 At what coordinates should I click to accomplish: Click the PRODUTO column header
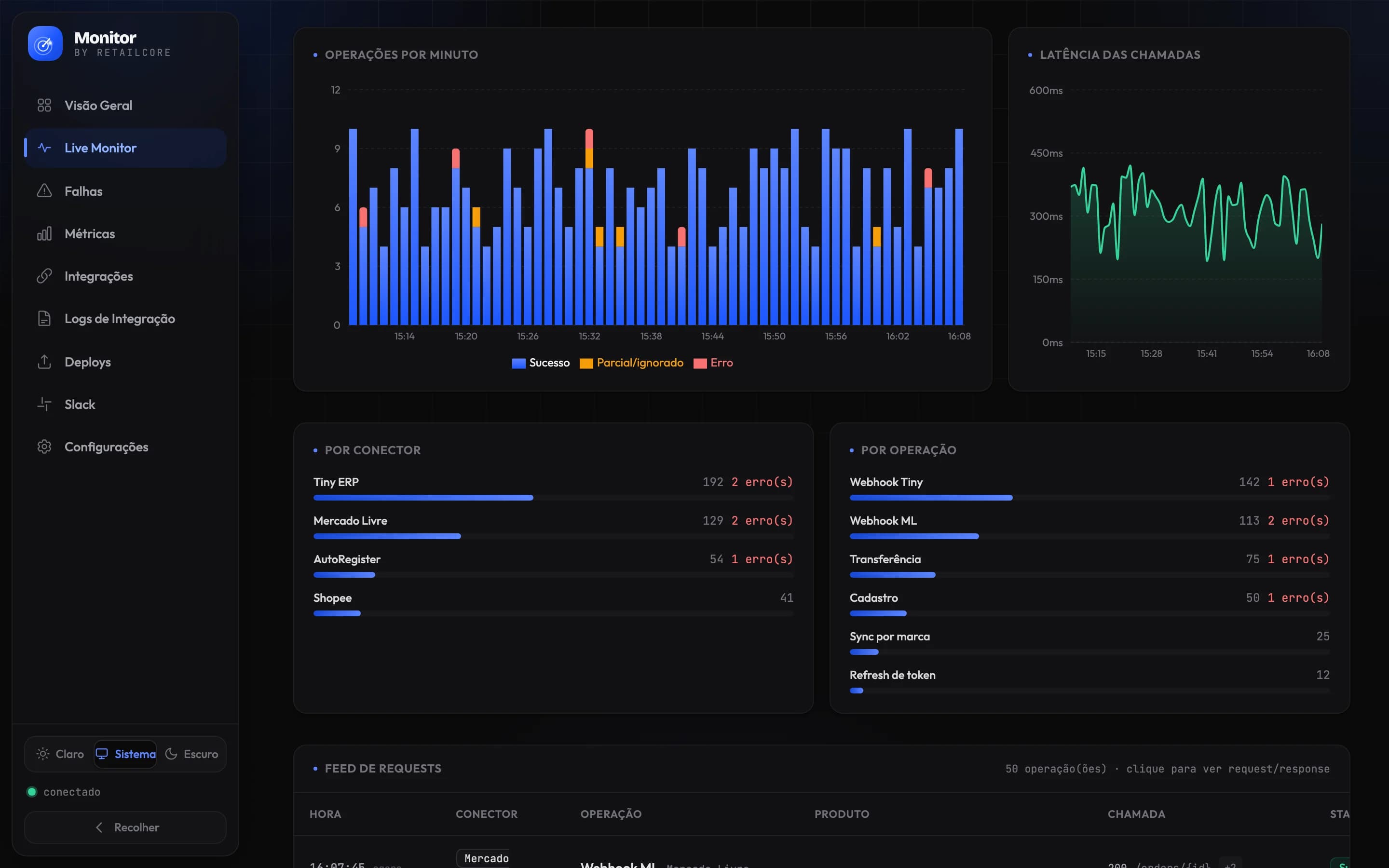[842, 814]
